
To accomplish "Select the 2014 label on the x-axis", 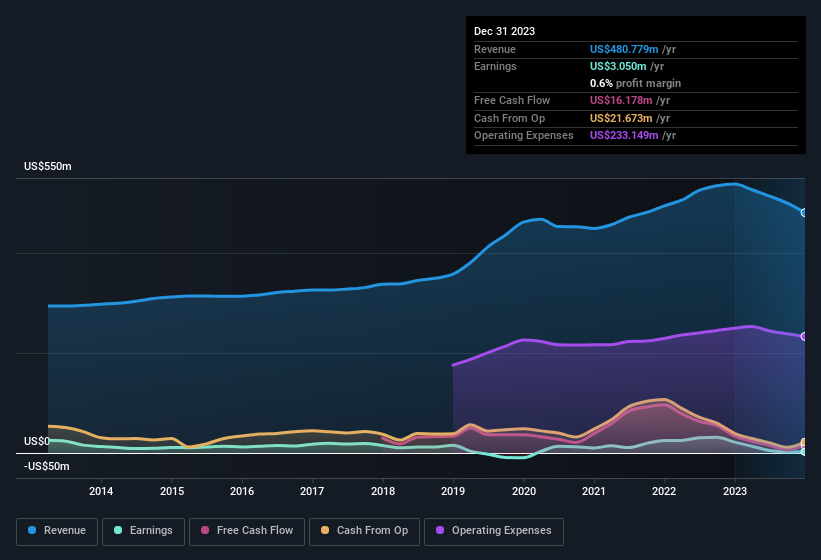I will pyautogui.click(x=101, y=491).
